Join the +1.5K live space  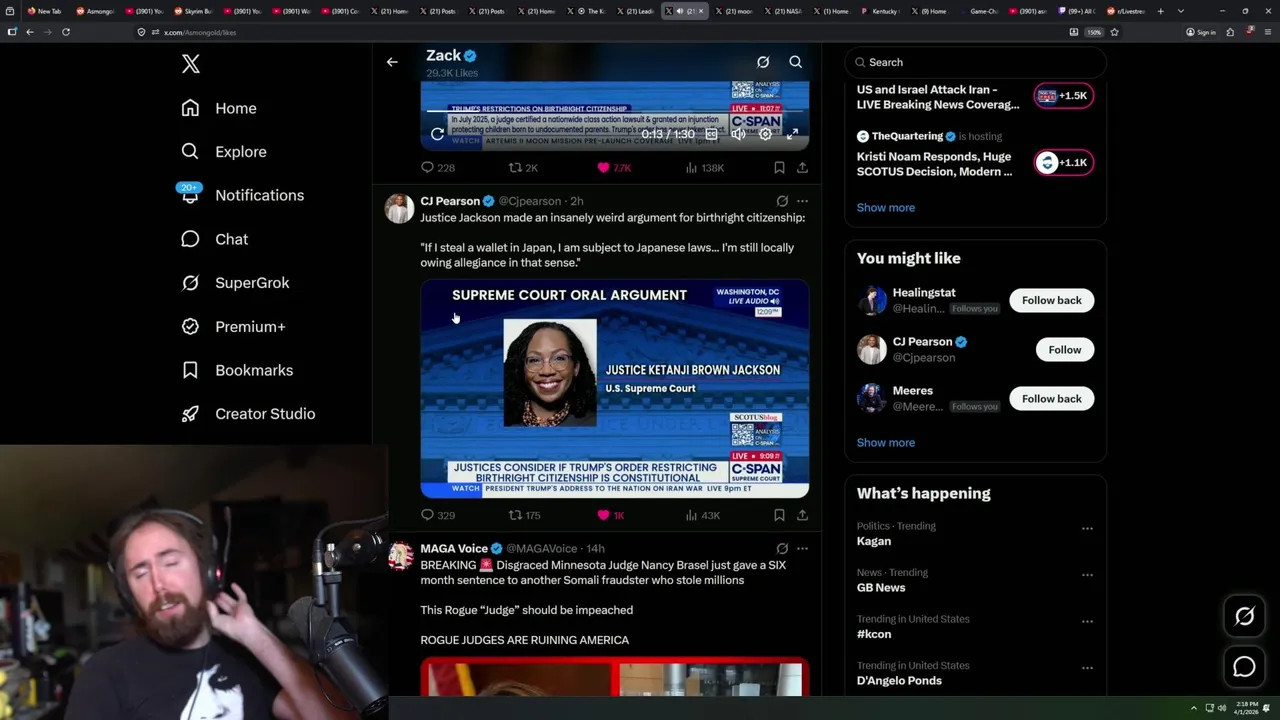click(x=1064, y=96)
